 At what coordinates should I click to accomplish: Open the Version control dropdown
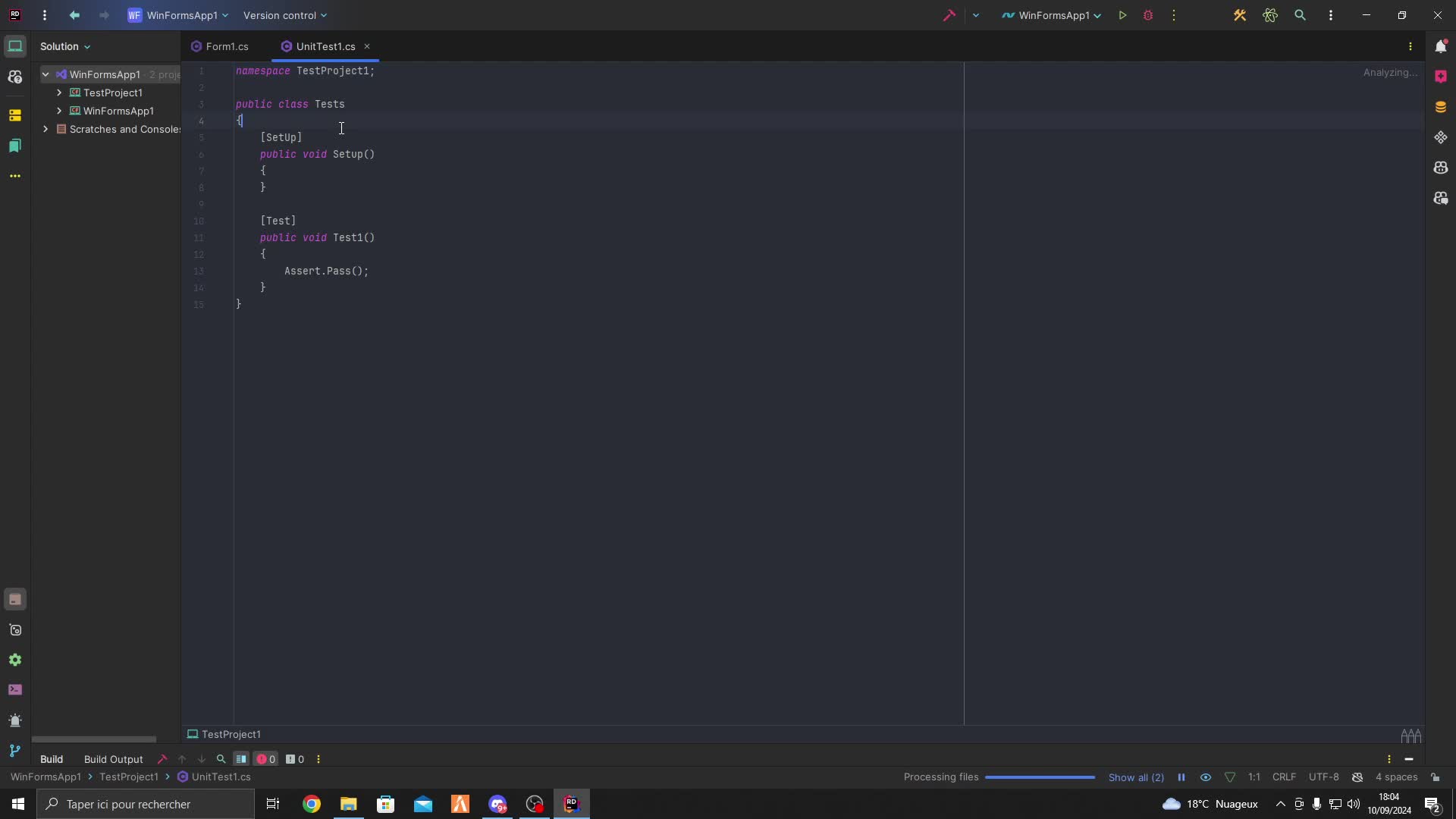coord(285,15)
